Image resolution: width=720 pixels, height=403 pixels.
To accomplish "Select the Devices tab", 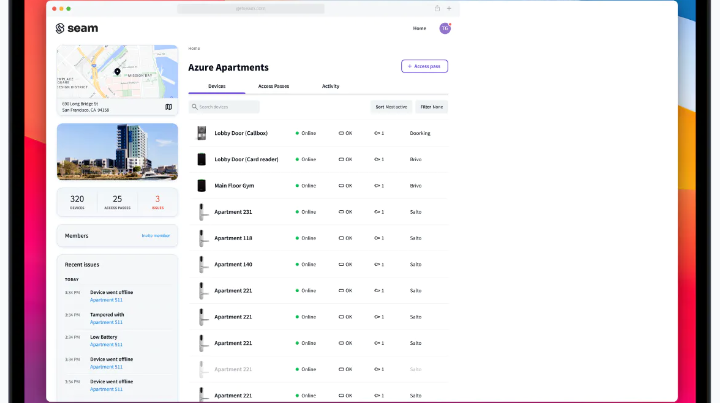I will tap(216, 87).
